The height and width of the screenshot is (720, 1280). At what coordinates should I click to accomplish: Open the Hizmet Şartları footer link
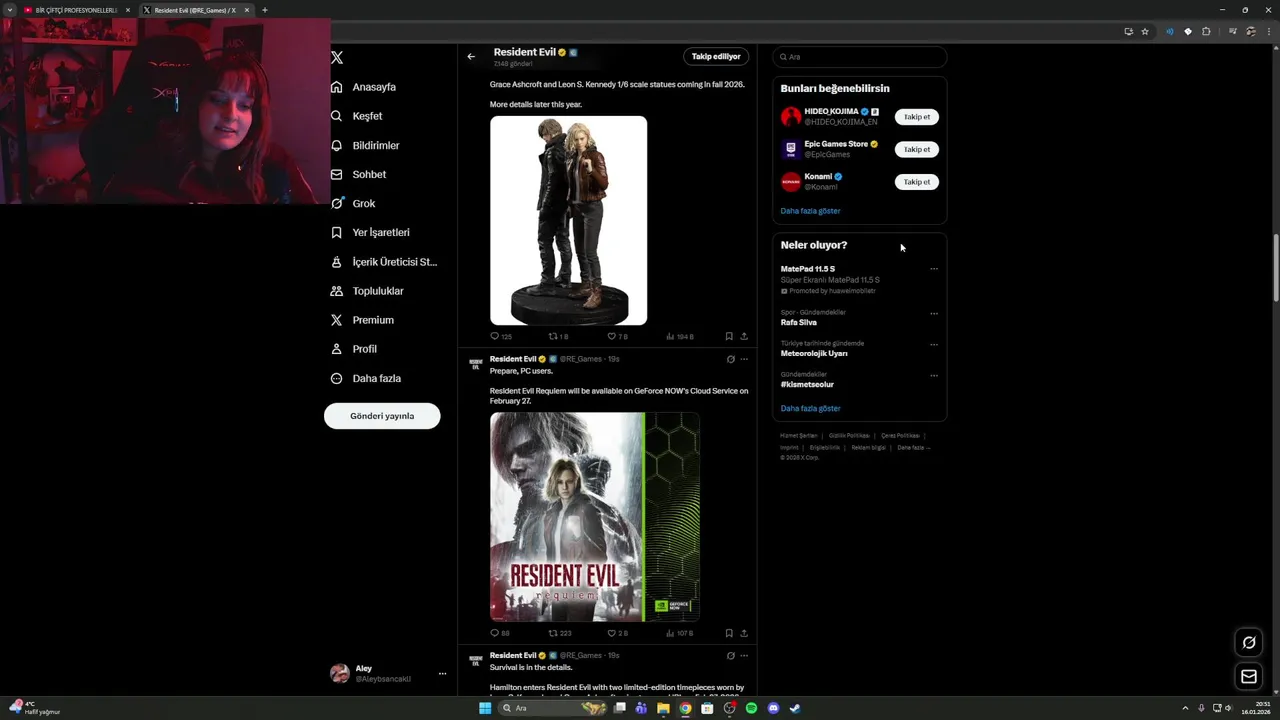coord(798,436)
